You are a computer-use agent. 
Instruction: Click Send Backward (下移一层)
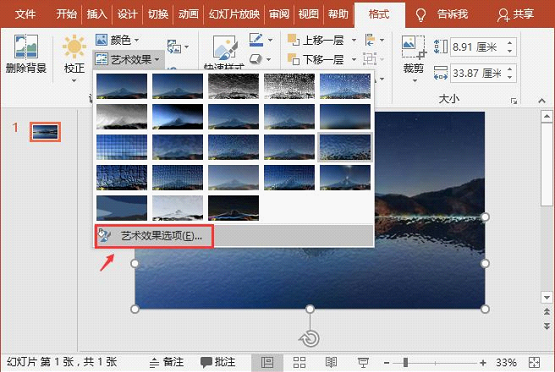point(316,59)
